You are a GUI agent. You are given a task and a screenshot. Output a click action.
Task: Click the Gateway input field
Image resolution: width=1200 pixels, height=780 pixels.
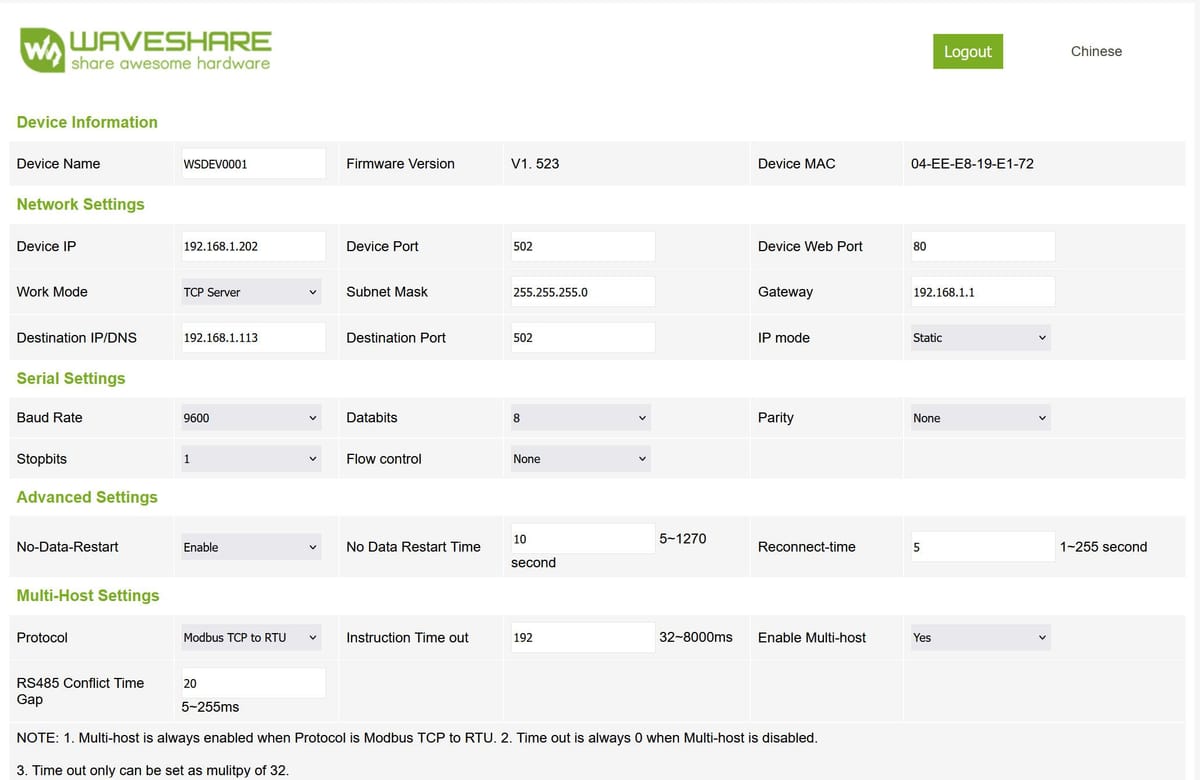[x=983, y=292]
